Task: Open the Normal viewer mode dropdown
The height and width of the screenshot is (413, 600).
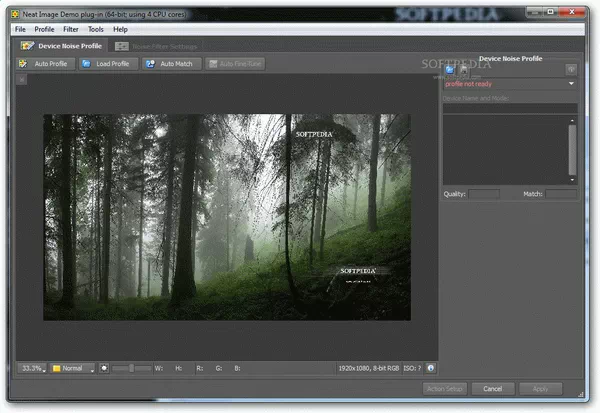Action: (73, 368)
